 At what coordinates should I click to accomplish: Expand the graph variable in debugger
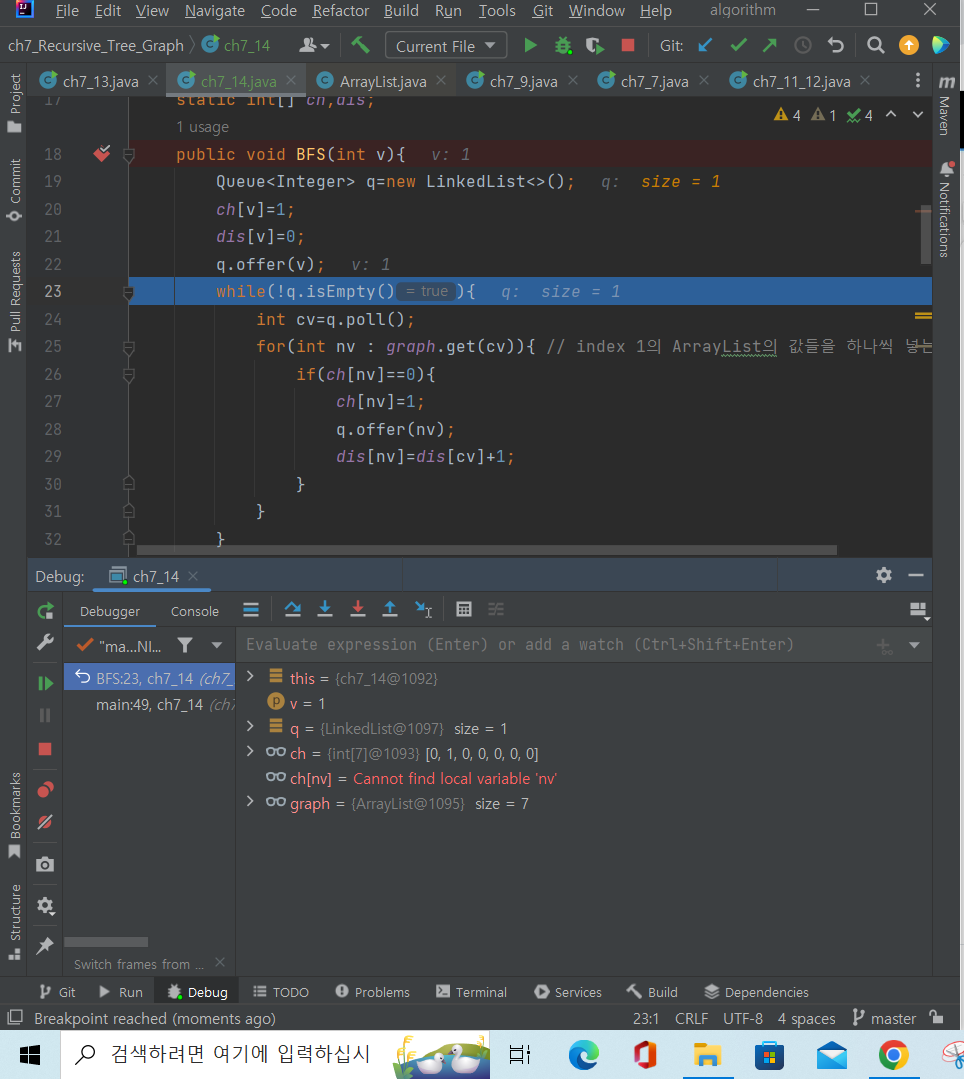(250, 803)
